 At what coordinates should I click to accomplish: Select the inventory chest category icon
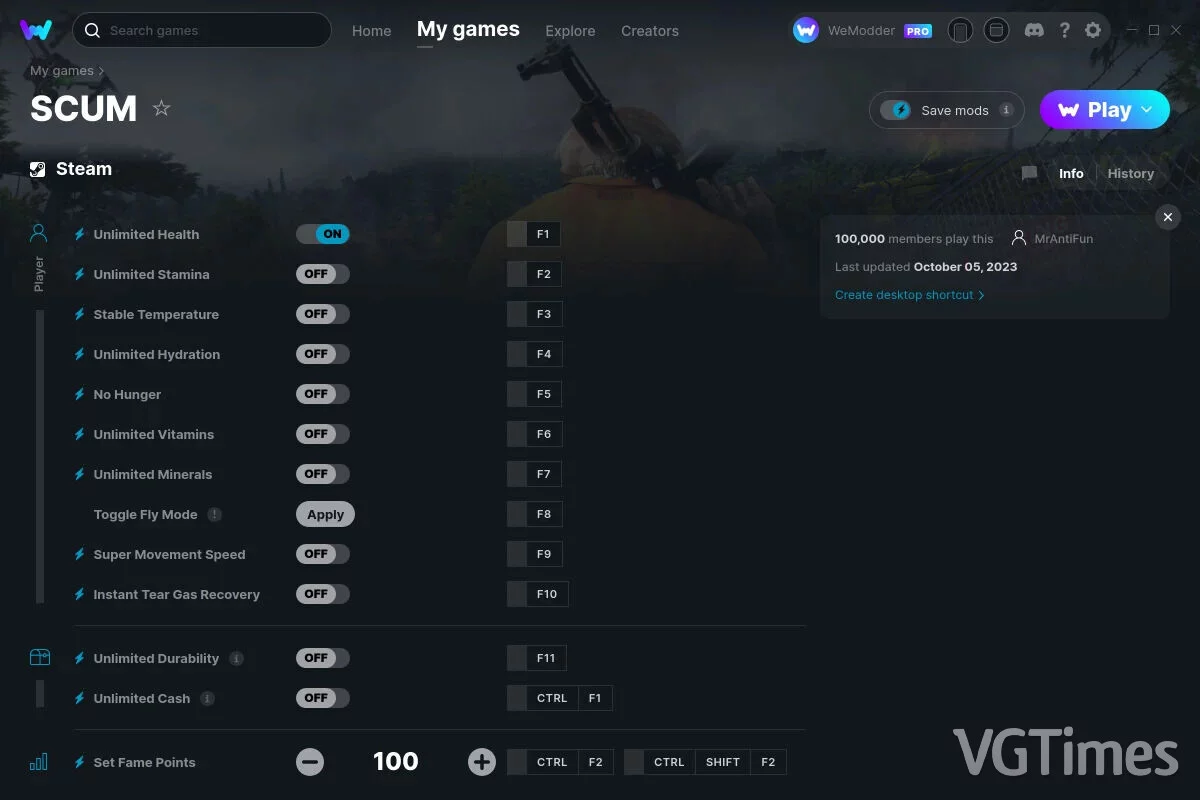point(39,657)
